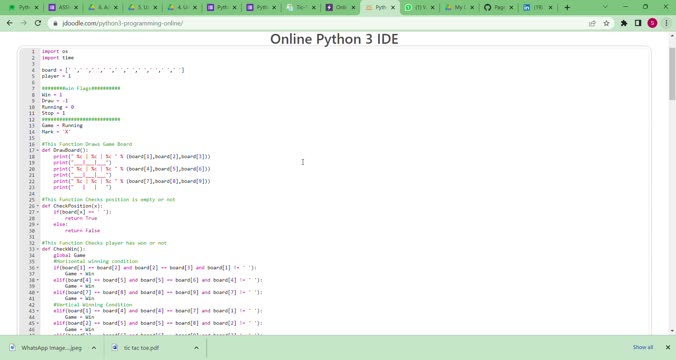This screenshot has width=676, height=360.
Task: Share this page via the share icon
Action: tap(592, 23)
